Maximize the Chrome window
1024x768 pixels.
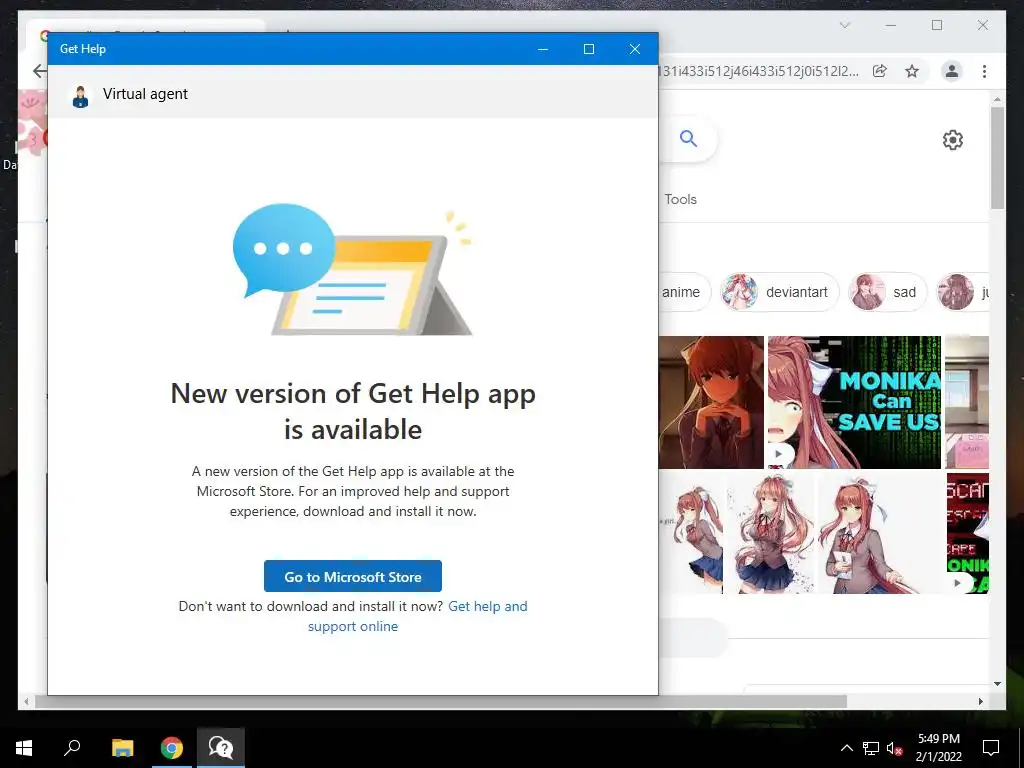pos(936,25)
